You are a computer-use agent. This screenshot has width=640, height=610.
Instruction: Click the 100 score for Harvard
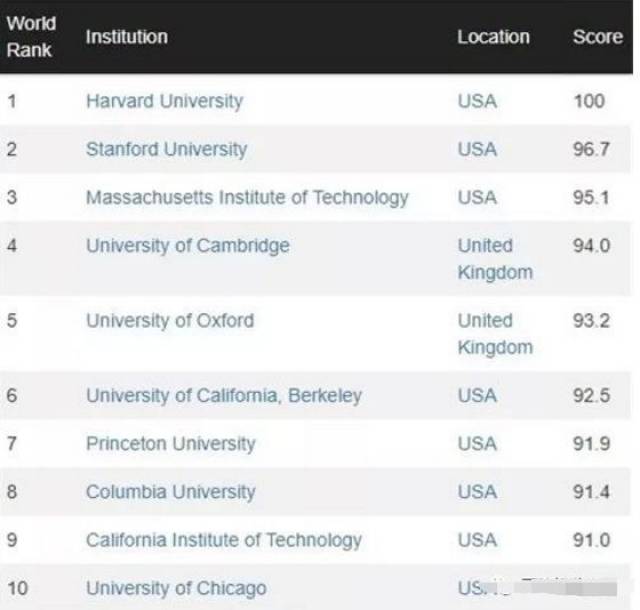pos(589,101)
